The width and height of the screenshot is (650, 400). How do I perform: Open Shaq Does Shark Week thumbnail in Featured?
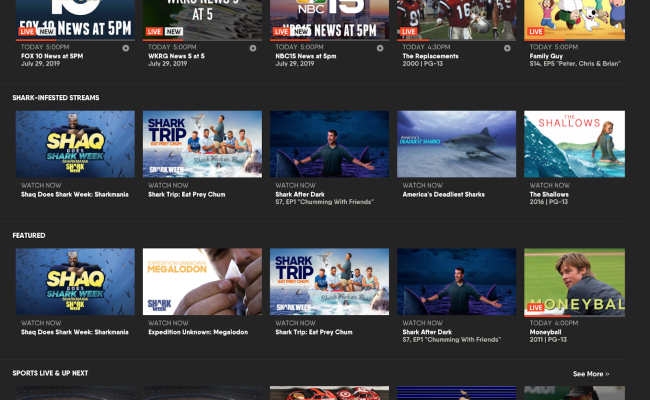click(x=75, y=281)
